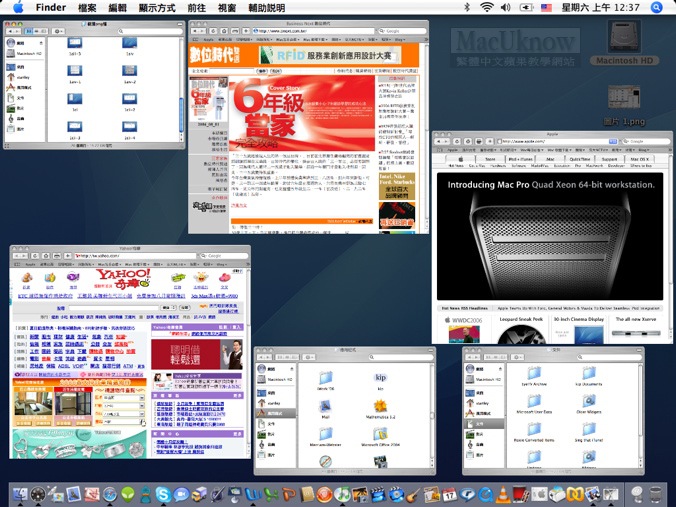Click the Yahoo! 奇摩 logo
The image size is (676, 507).
pyautogui.click(x=123, y=278)
